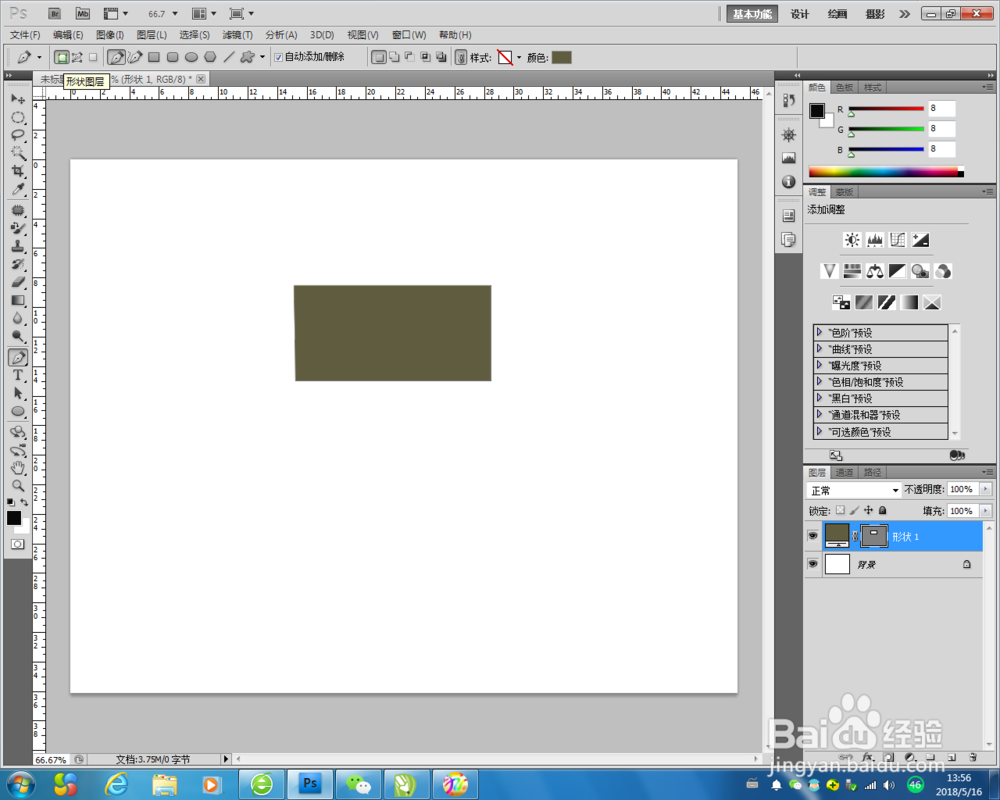Add a Color Balance adjustment
The width and height of the screenshot is (1000, 800).
pos(874,271)
